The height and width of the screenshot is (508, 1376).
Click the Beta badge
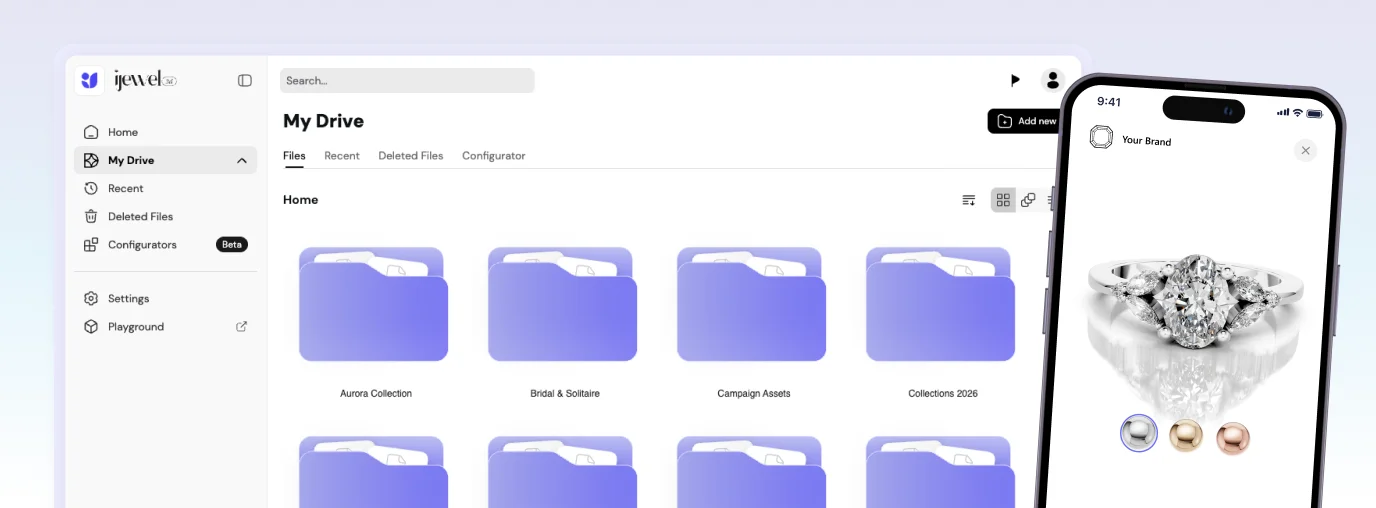[232, 244]
